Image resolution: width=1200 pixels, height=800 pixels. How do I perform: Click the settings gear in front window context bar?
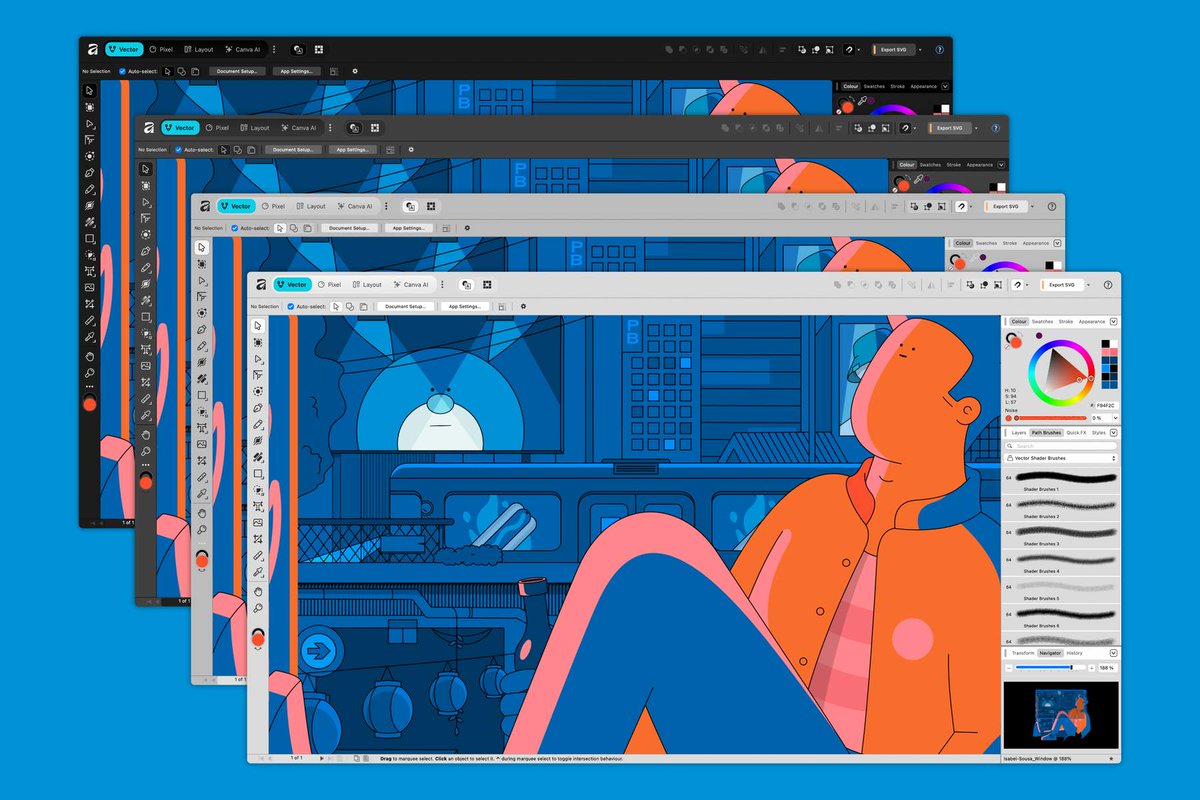[x=523, y=306]
